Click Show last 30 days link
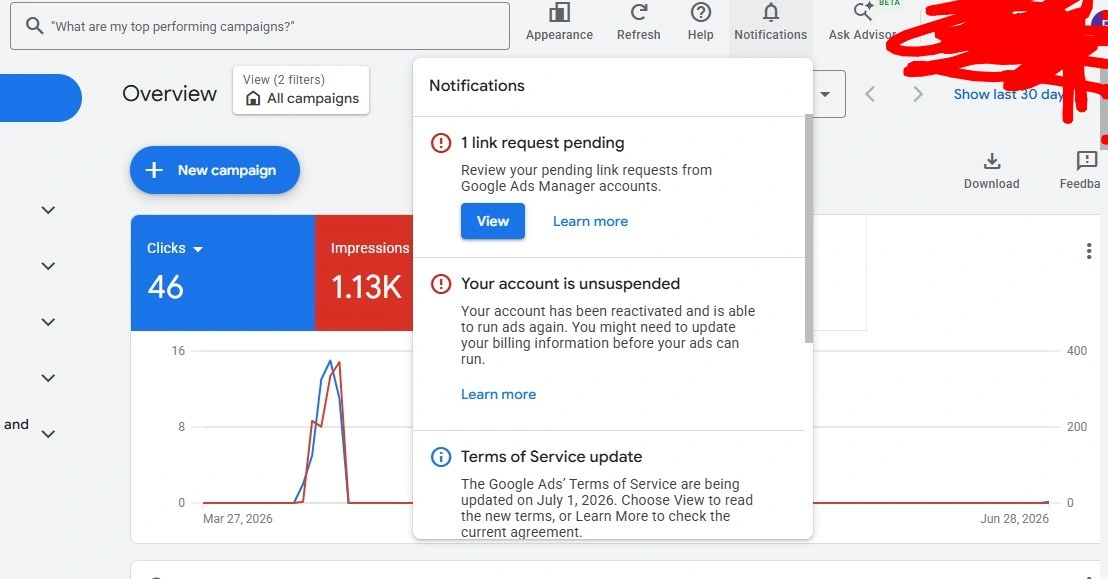1108x579 pixels. point(1008,94)
